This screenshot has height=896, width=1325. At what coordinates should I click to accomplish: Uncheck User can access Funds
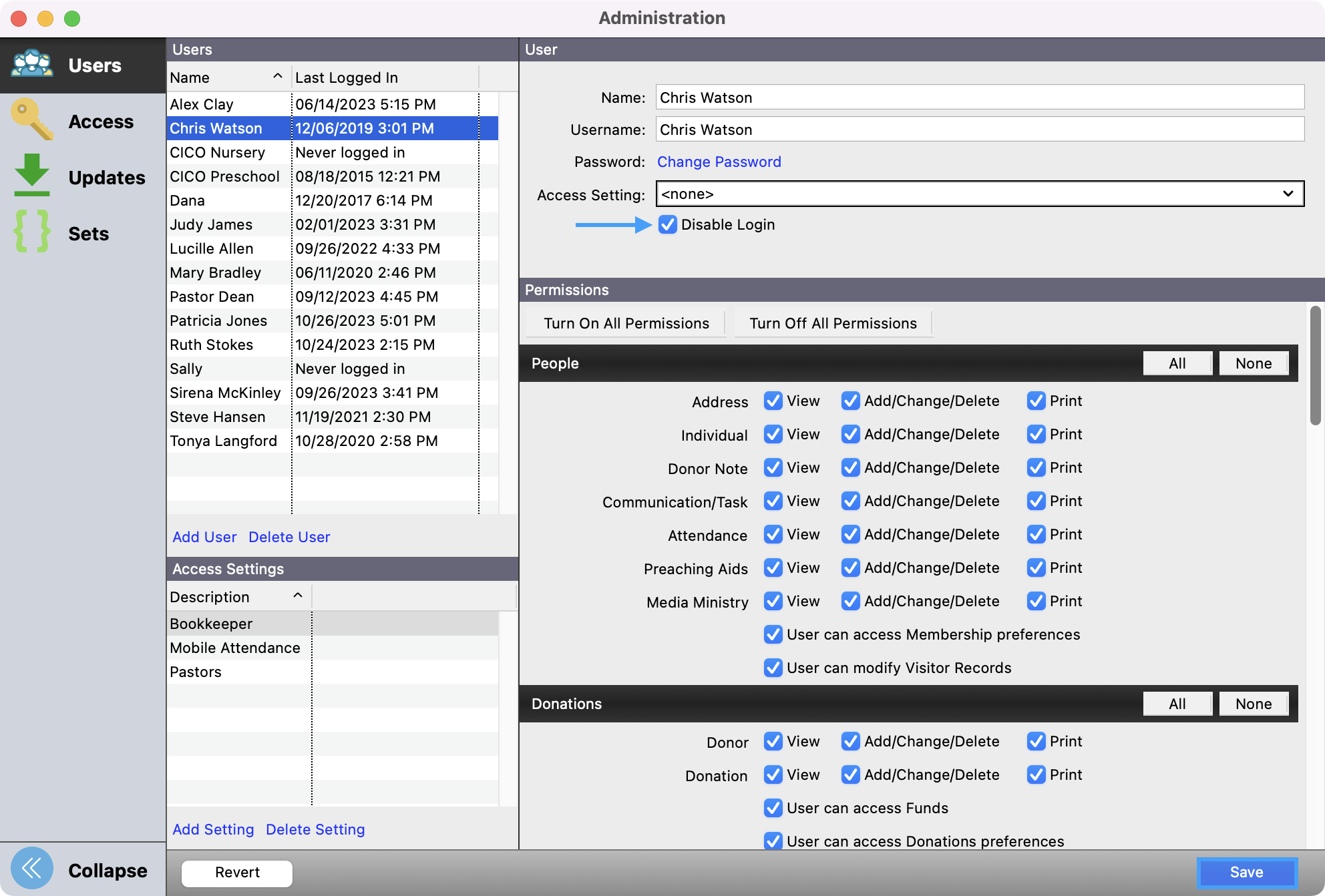[773, 808]
